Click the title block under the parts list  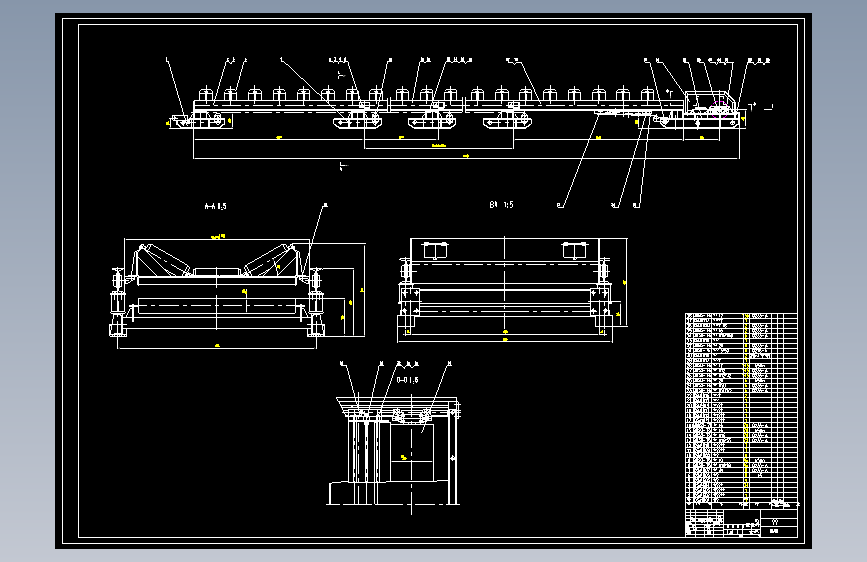(741, 523)
